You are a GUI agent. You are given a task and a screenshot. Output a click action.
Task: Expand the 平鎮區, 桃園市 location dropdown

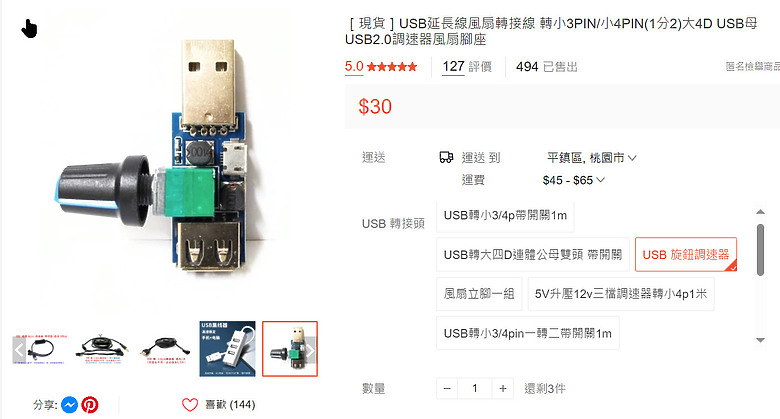click(591, 158)
